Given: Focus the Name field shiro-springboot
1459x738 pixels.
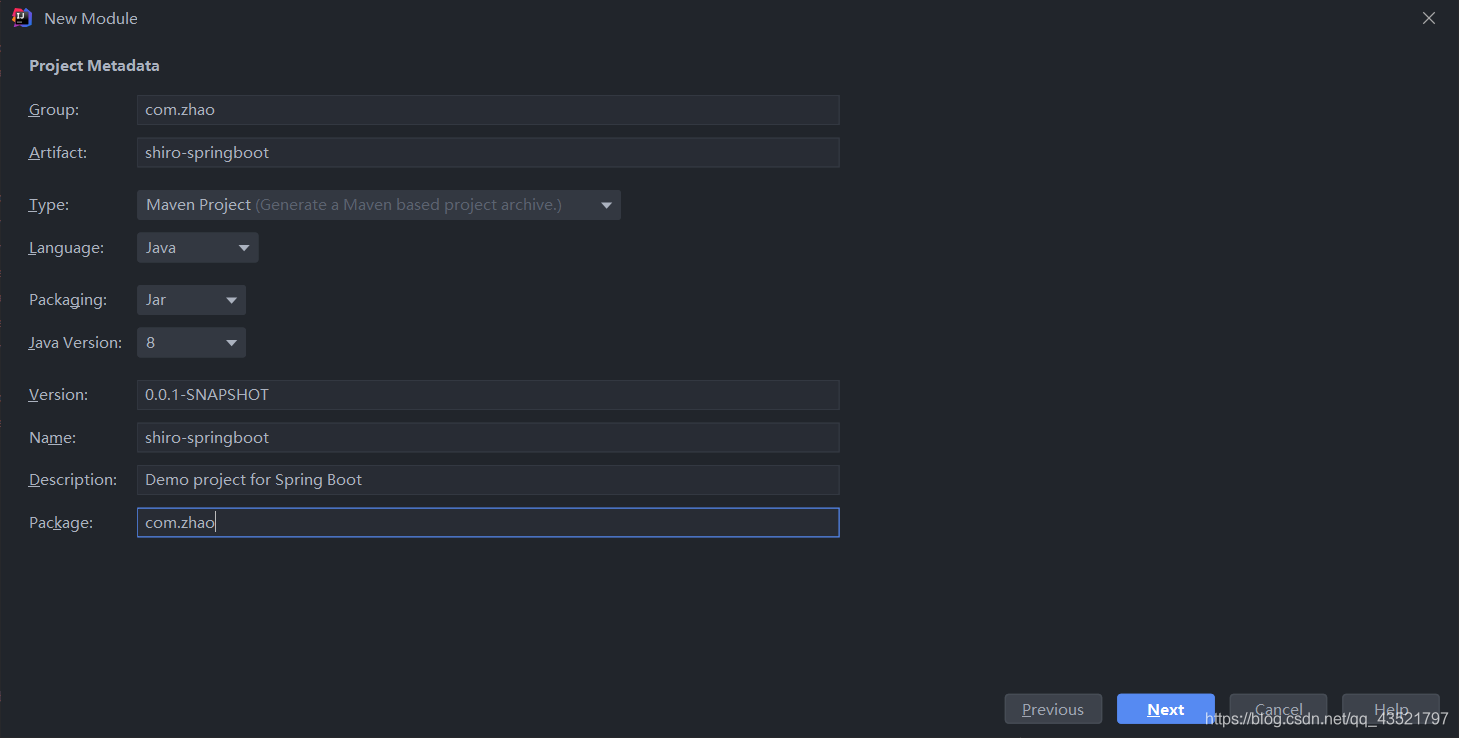Looking at the screenshot, I should click(x=488, y=437).
